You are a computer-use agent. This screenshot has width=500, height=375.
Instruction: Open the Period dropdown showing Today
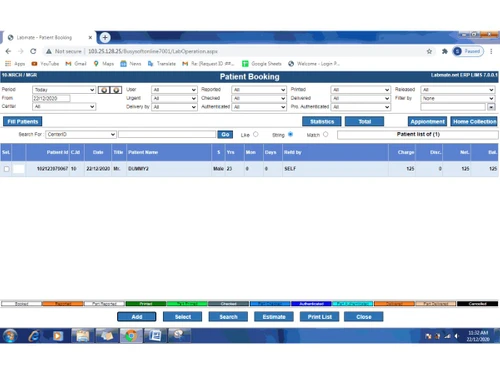coord(64,90)
